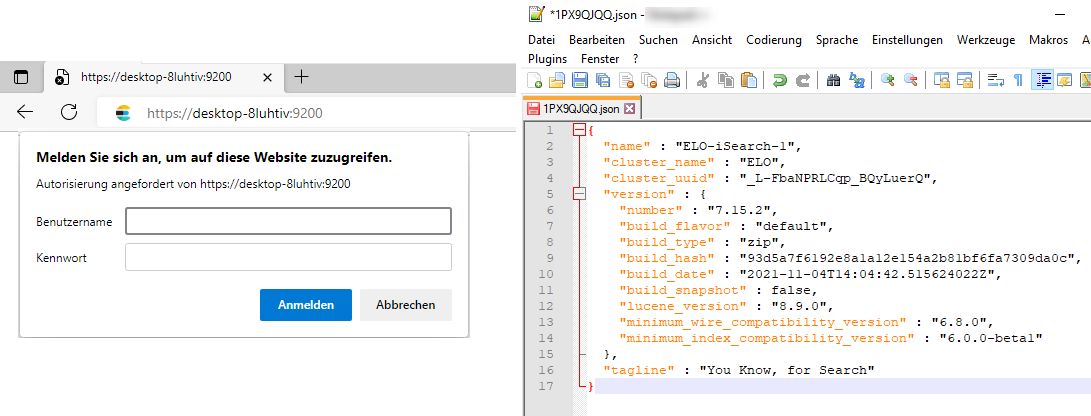
Task: Open the Datei menu
Action: click(x=541, y=40)
